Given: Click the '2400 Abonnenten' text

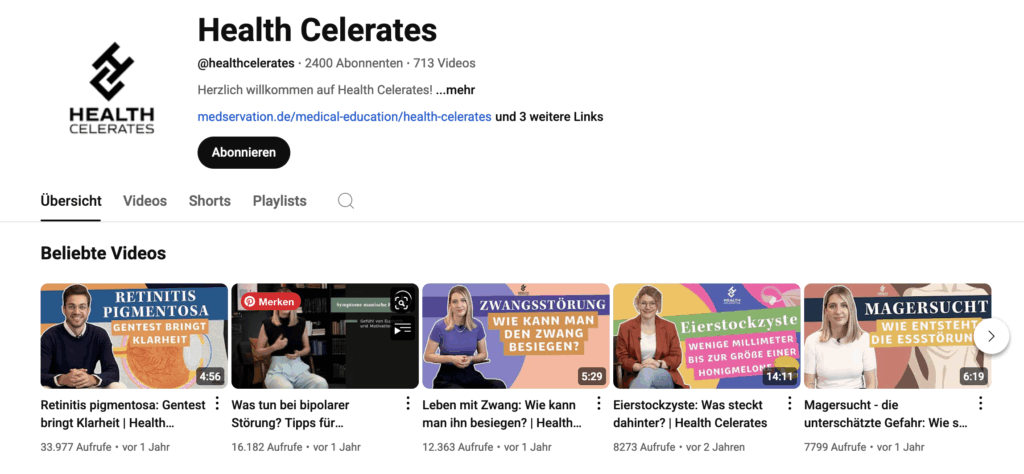Looking at the screenshot, I should 353,63.
